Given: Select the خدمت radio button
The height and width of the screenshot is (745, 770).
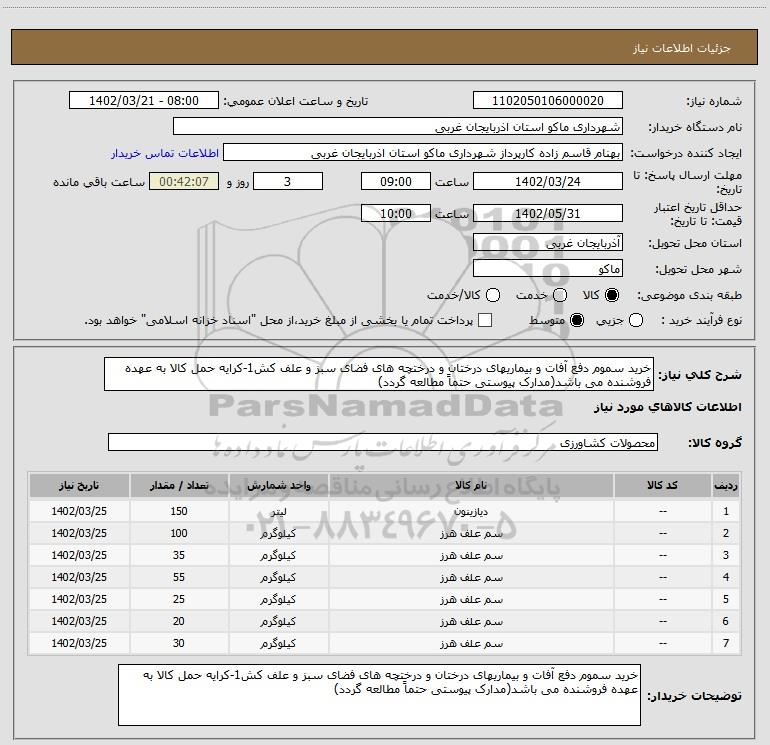Looking at the screenshot, I should 560,295.
